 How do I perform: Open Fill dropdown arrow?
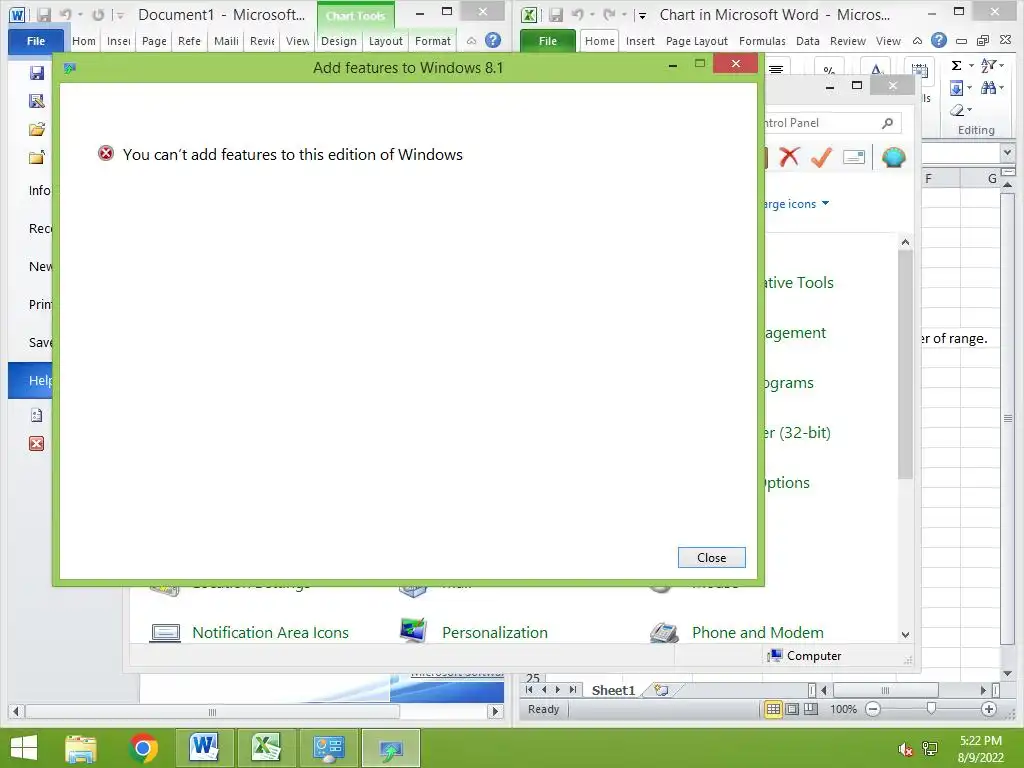click(x=969, y=88)
